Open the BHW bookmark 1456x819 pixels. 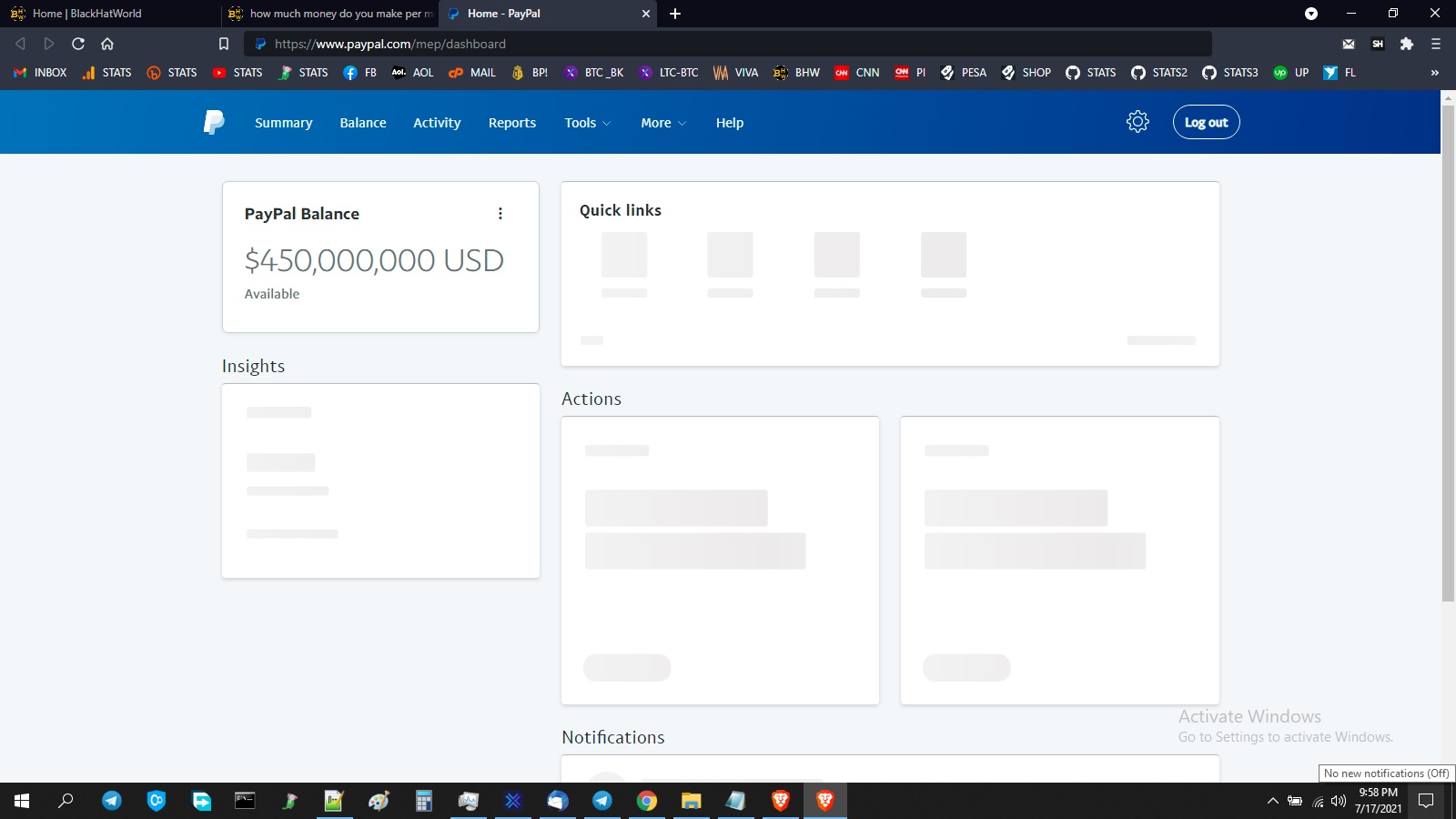796,73
